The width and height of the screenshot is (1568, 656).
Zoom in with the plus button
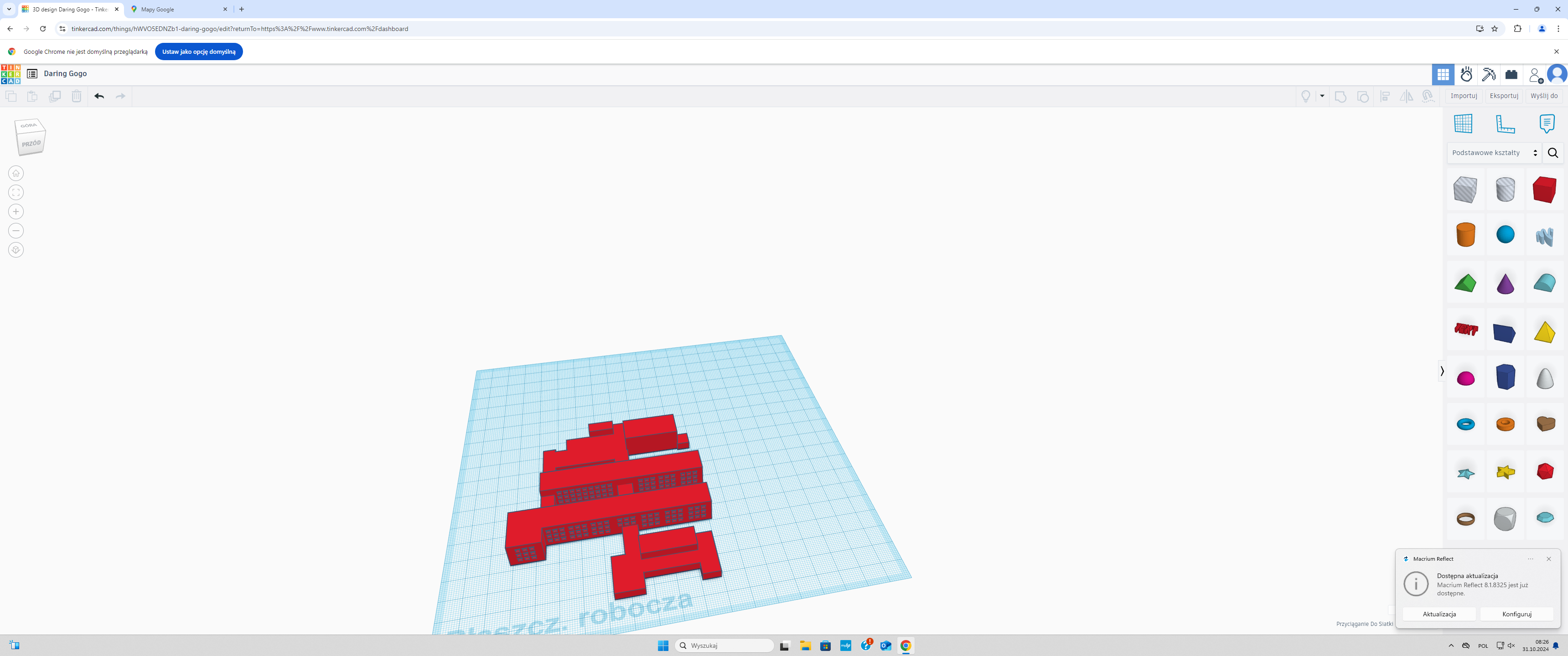click(16, 212)
